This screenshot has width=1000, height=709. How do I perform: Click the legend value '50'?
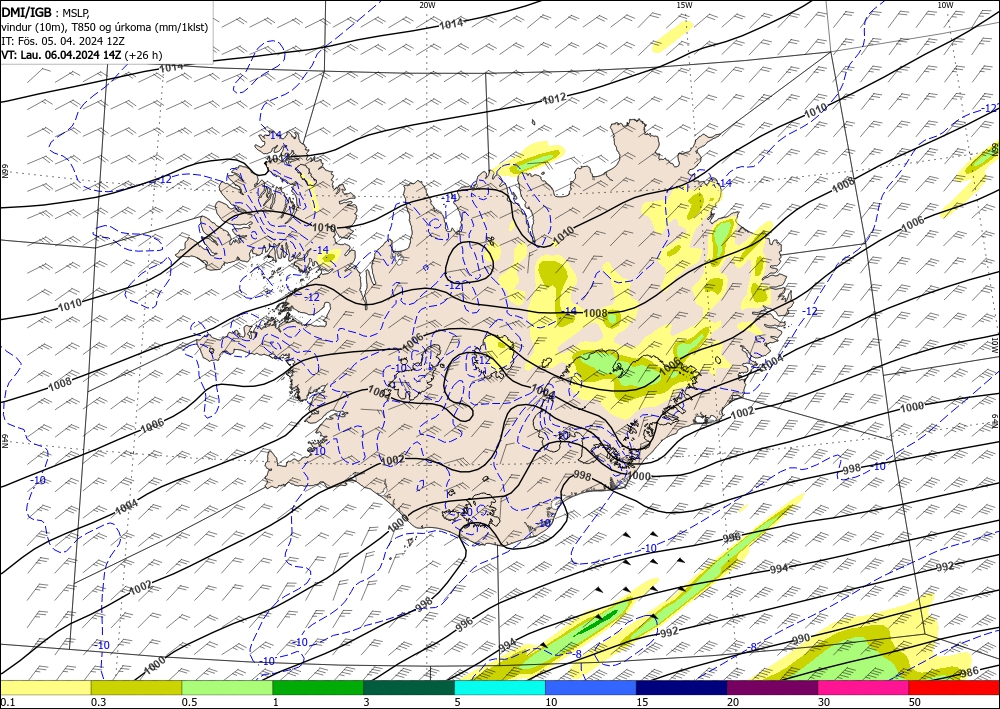click(x=915, y=702)
